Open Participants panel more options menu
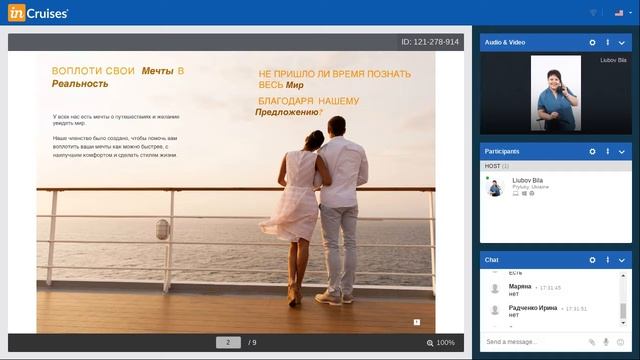The height and width of the screenshot is (360, 640). (x=607, y=151)
